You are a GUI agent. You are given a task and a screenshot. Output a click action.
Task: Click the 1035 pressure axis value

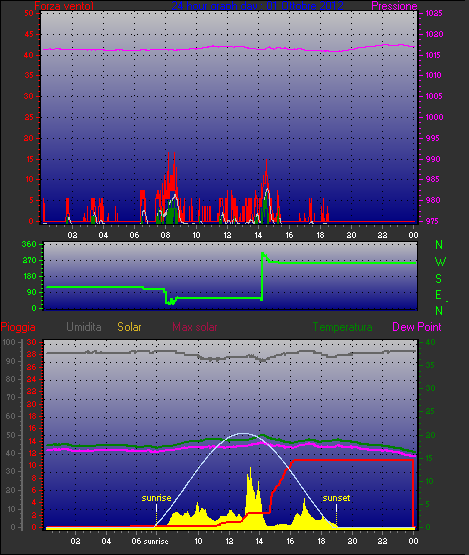click(434, 13)
